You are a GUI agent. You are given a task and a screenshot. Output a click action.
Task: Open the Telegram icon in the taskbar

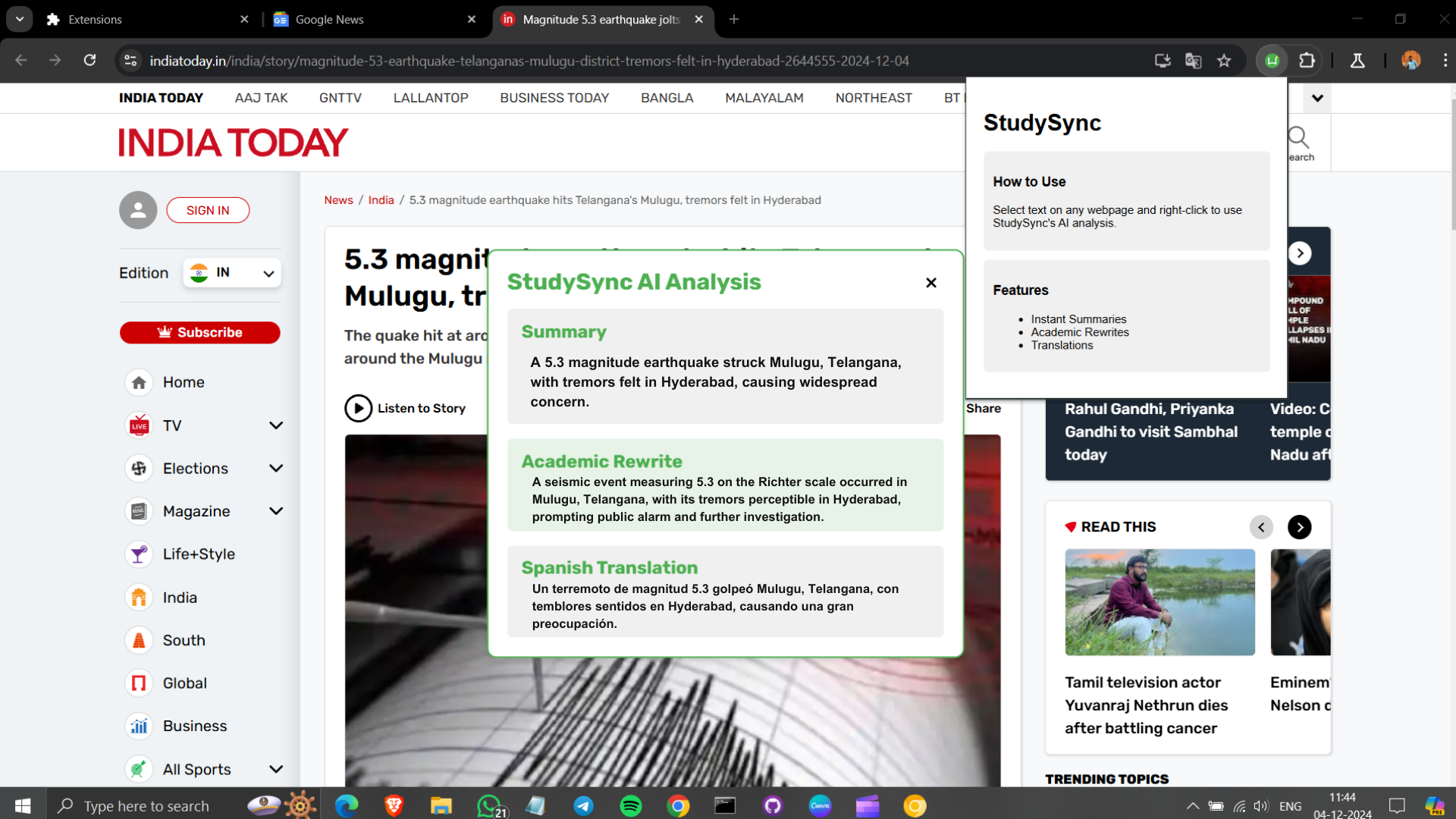click(x=583, y=805)
